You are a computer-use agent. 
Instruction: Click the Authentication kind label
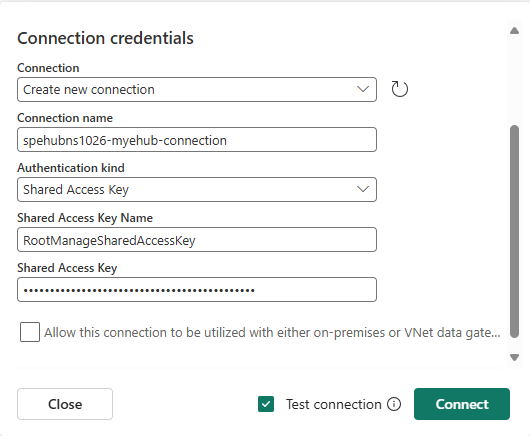pos(71,168)
